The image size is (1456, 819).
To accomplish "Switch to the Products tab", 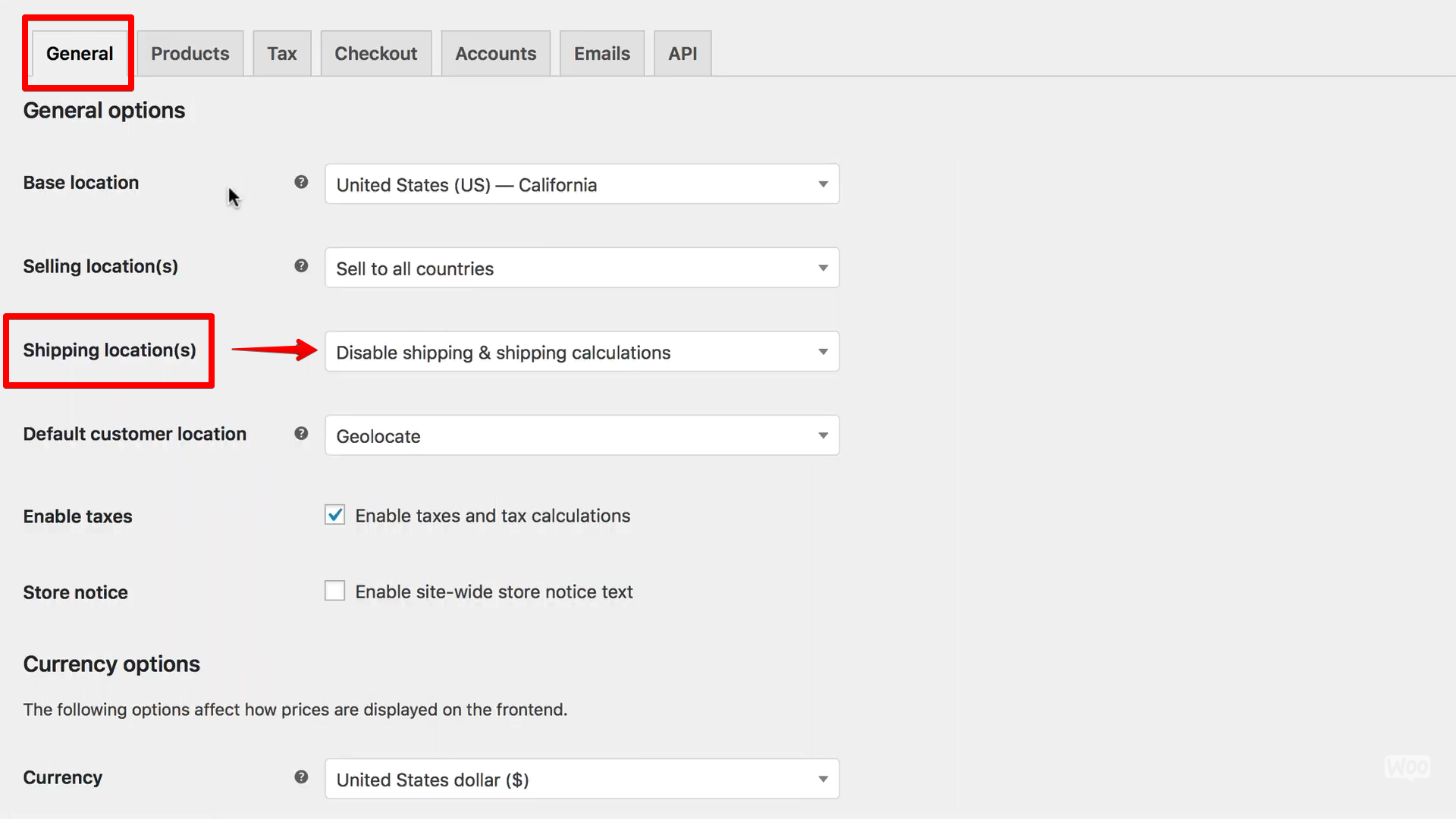I will coord(190,54).
